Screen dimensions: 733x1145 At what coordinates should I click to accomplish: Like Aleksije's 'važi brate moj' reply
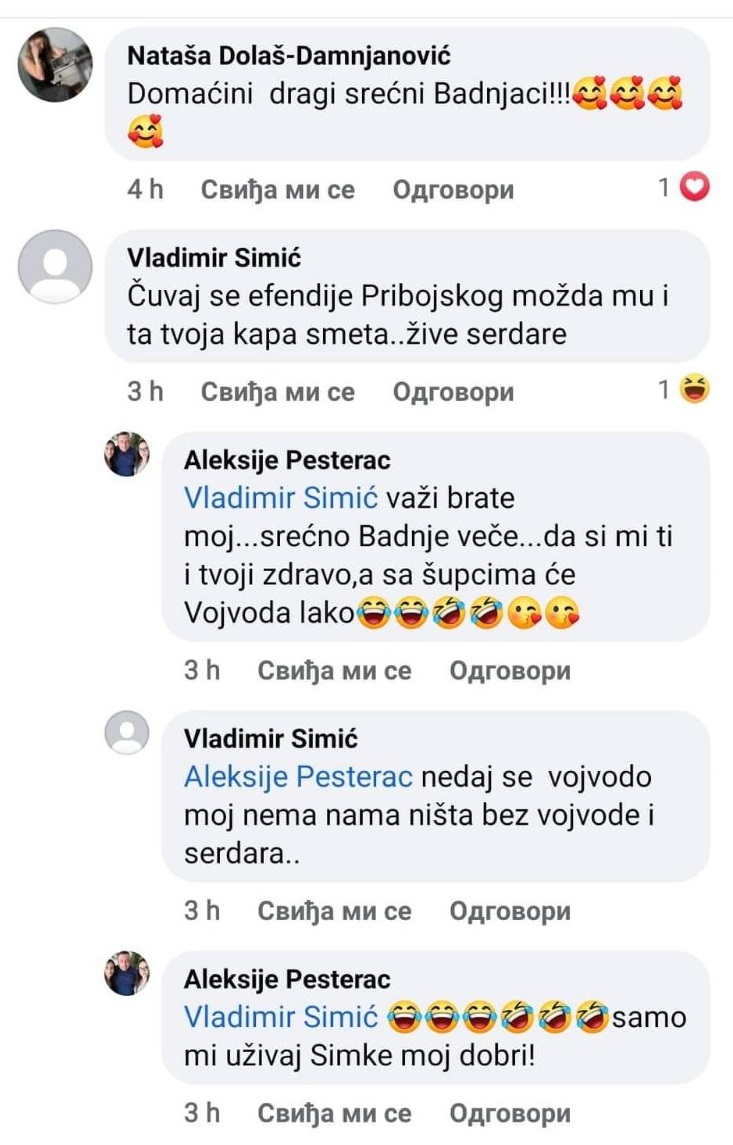pos(334,670)
